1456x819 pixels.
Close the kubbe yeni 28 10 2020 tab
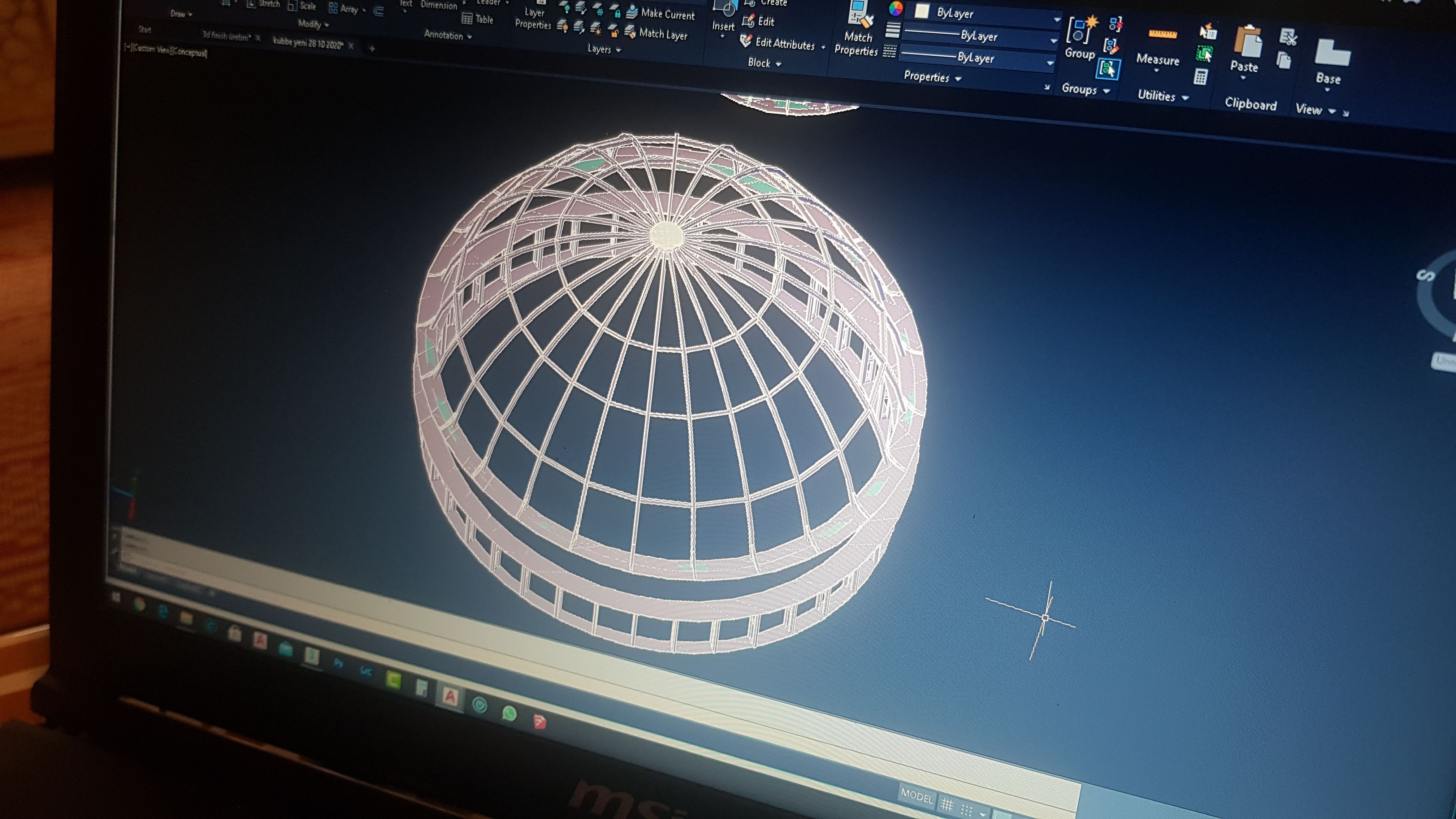(x=351, y=46)
